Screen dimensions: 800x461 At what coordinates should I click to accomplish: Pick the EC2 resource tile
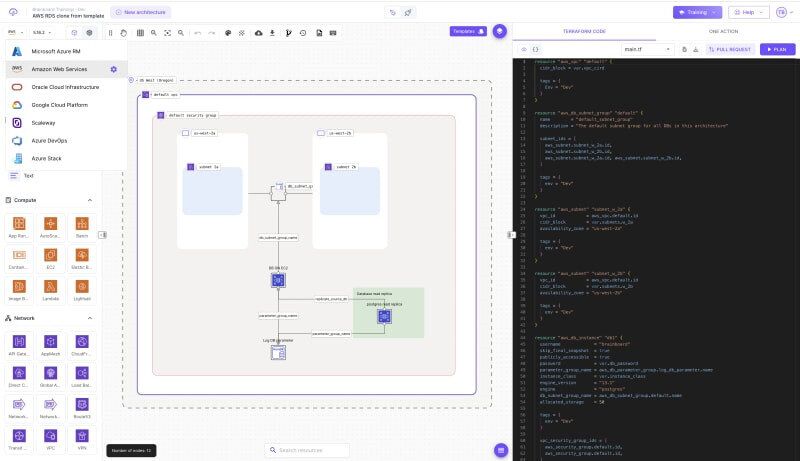tap(51, 258)
